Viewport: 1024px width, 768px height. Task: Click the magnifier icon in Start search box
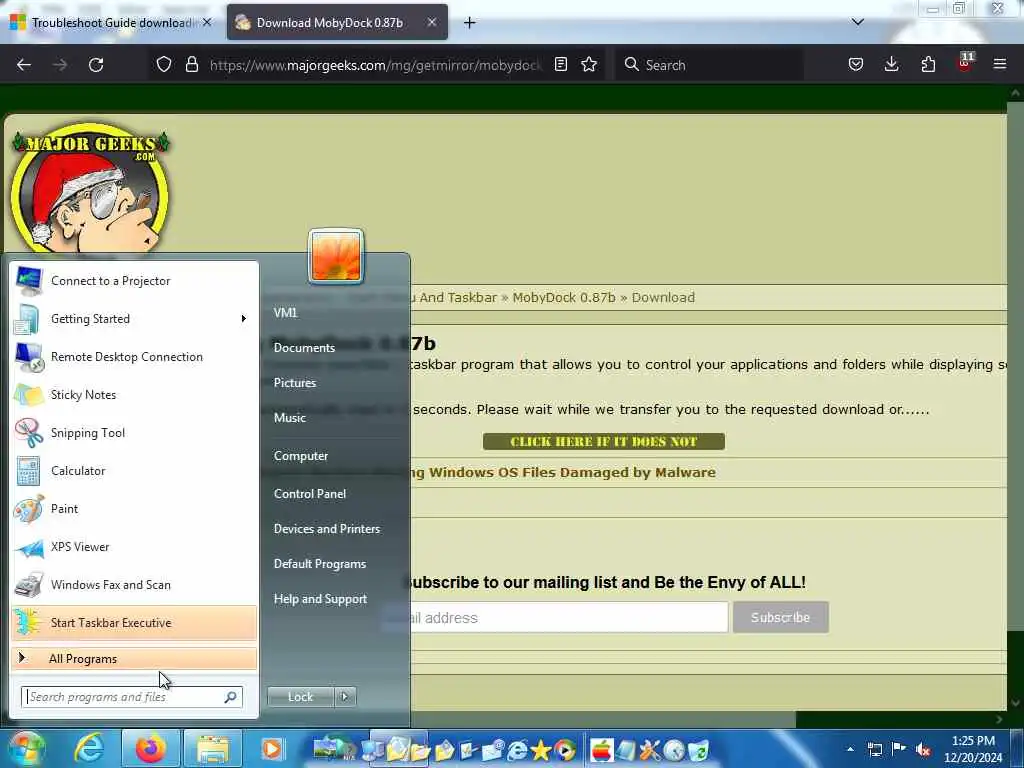(x=231, y=697)
